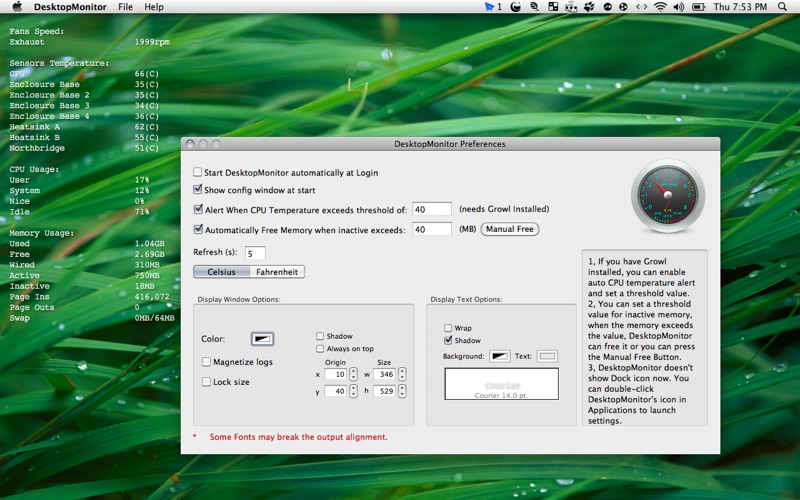The width and height of the screenshot is (800, 500).
Task: Toggle Automatically Free Memory checkbox
Action: point(198,229)
